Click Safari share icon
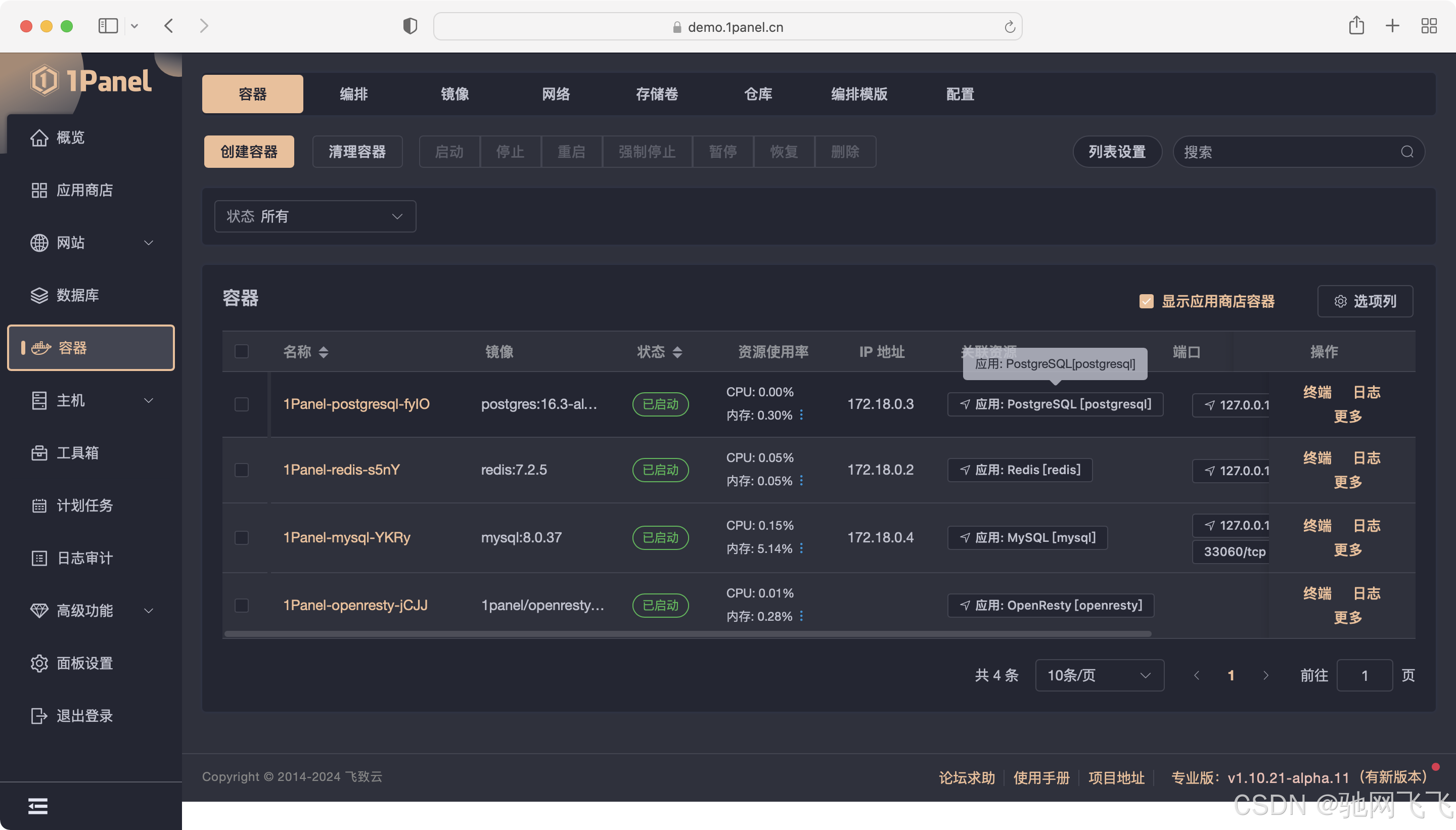 (x=1356, y=25)
